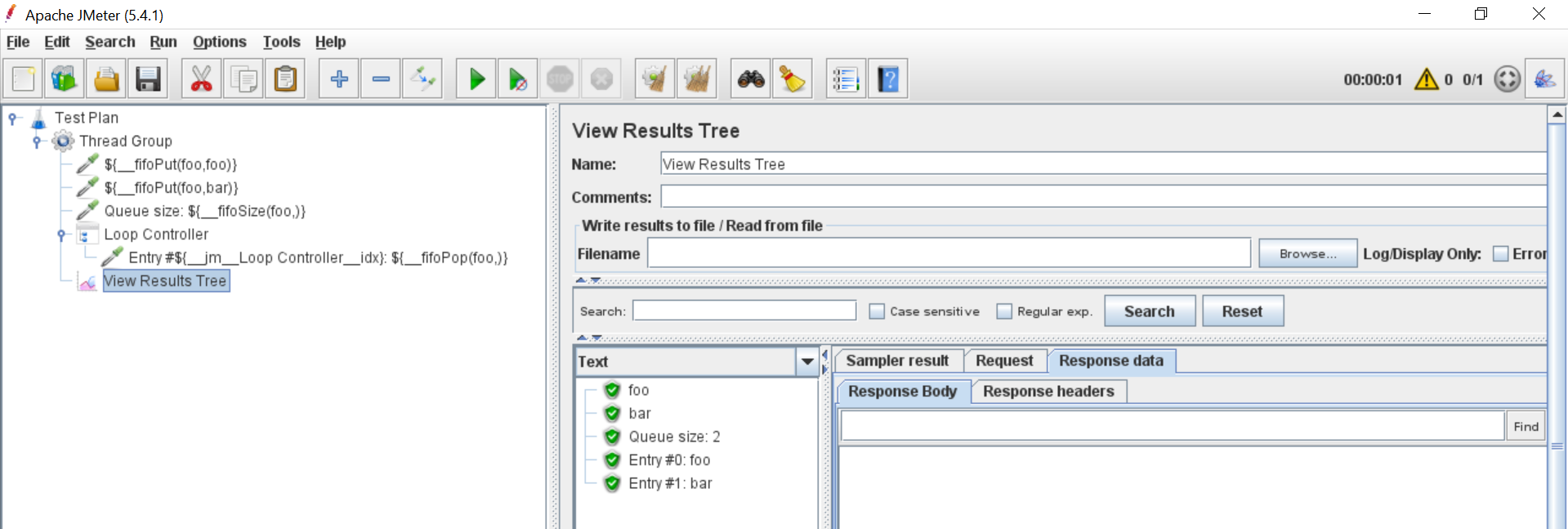Switch to the Request tab
Image resolution: width=1568 pixels, height=529 pixels.
[x=1004, y=361]
